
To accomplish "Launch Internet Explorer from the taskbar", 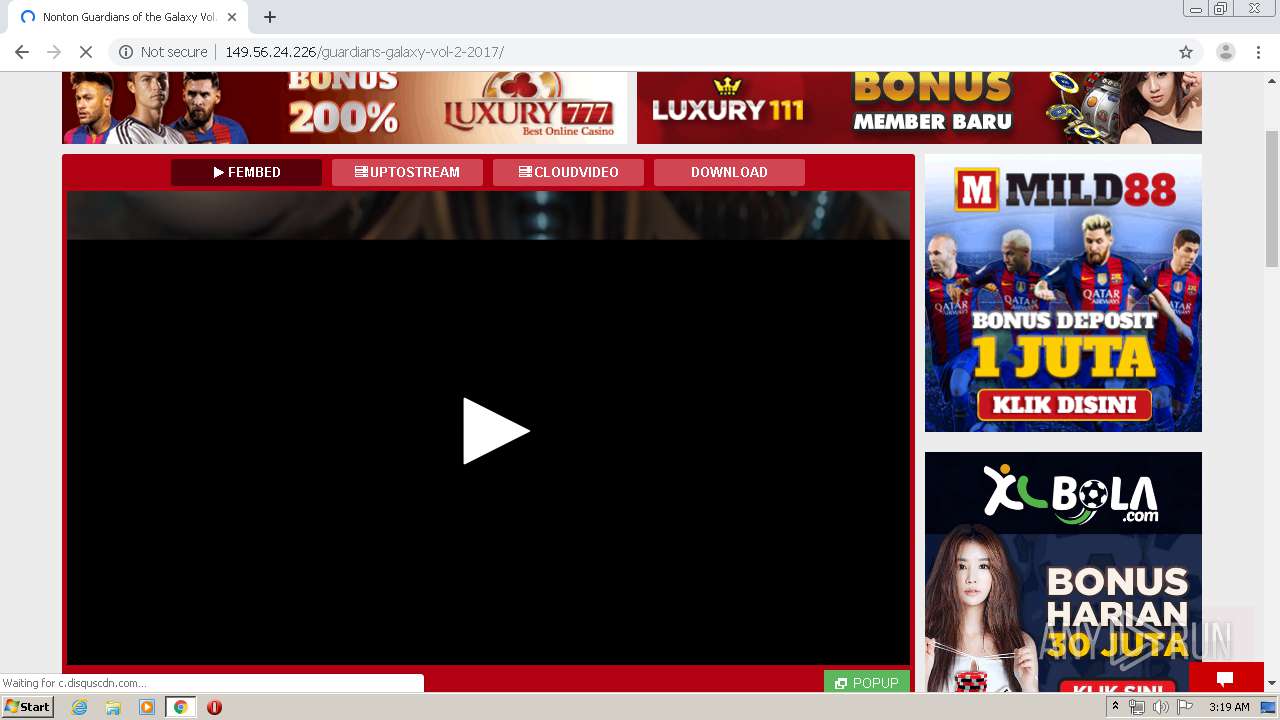I will coord(80,707).
